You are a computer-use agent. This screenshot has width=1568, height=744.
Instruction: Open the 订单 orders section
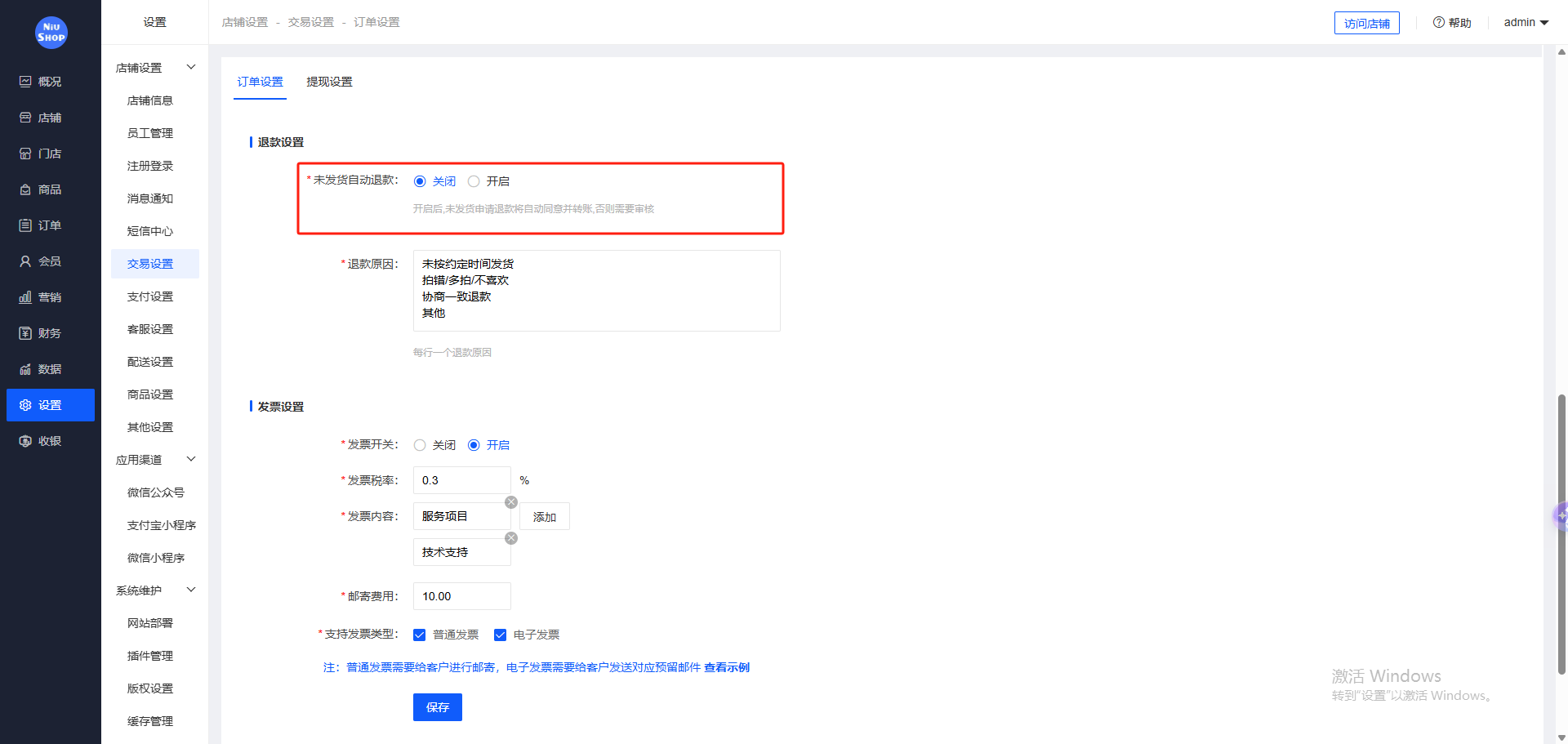tap(50, 225)
